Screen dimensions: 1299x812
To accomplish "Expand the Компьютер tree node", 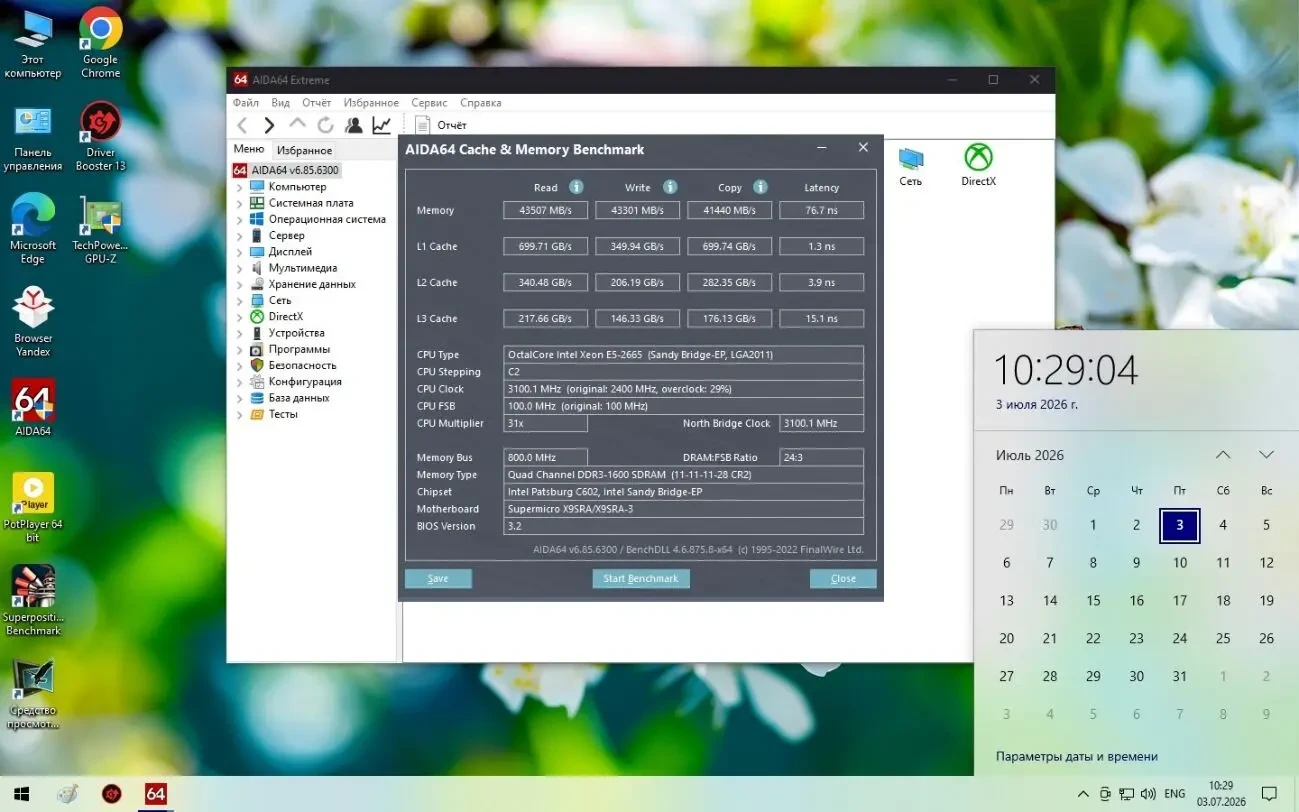I will (239, 187).
